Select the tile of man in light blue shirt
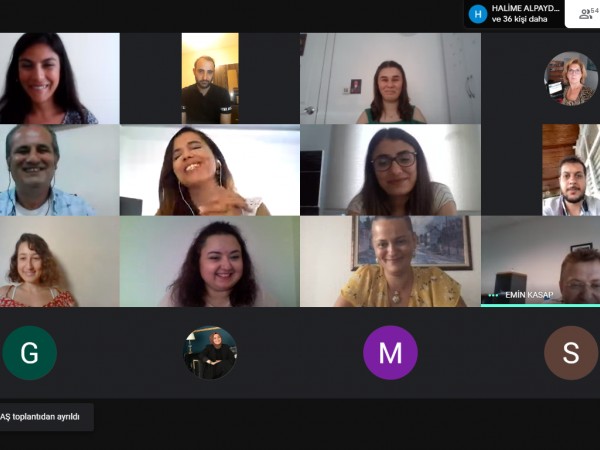 click(60, 170)
